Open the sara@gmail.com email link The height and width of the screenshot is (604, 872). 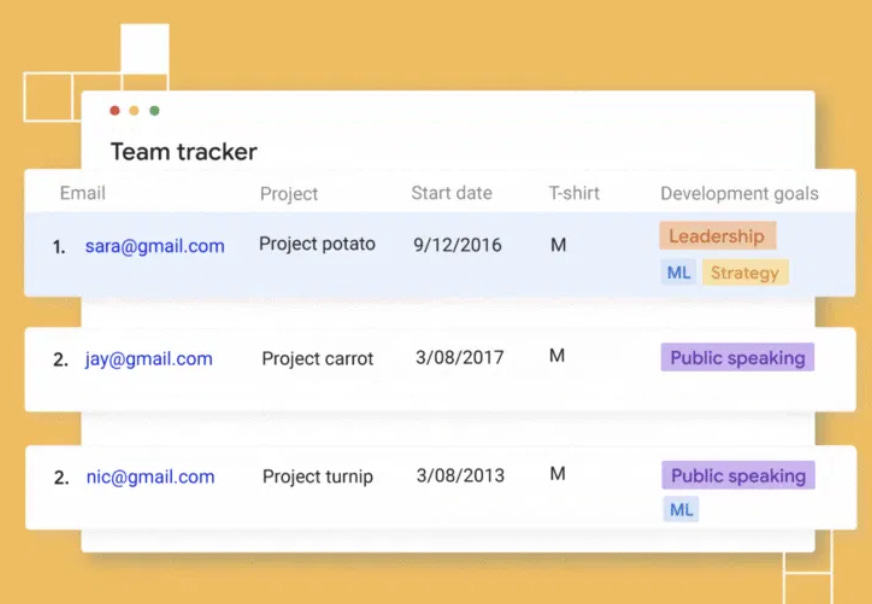(154, 246)
